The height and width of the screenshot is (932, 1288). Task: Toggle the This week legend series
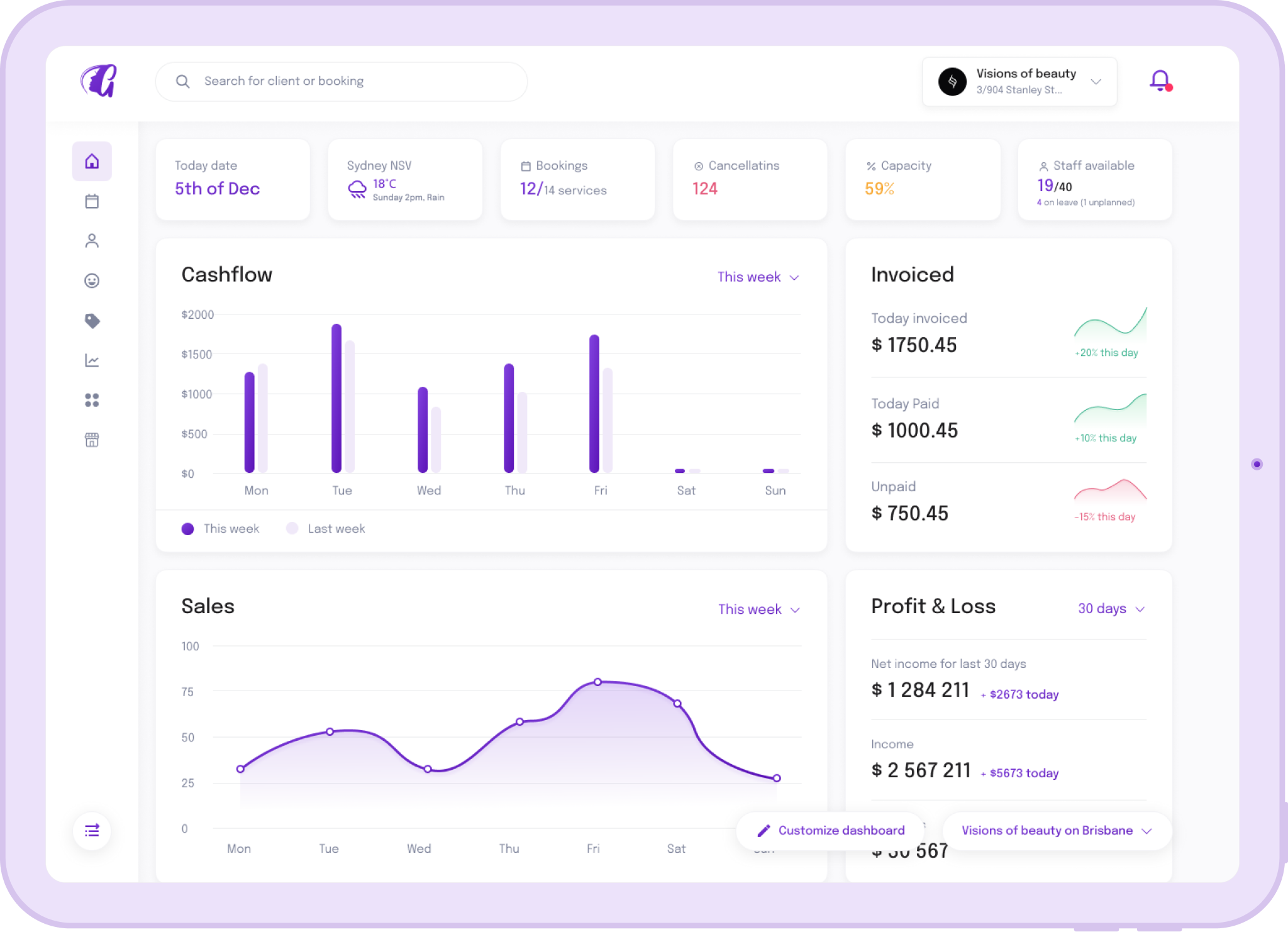(x=220, y=529)
